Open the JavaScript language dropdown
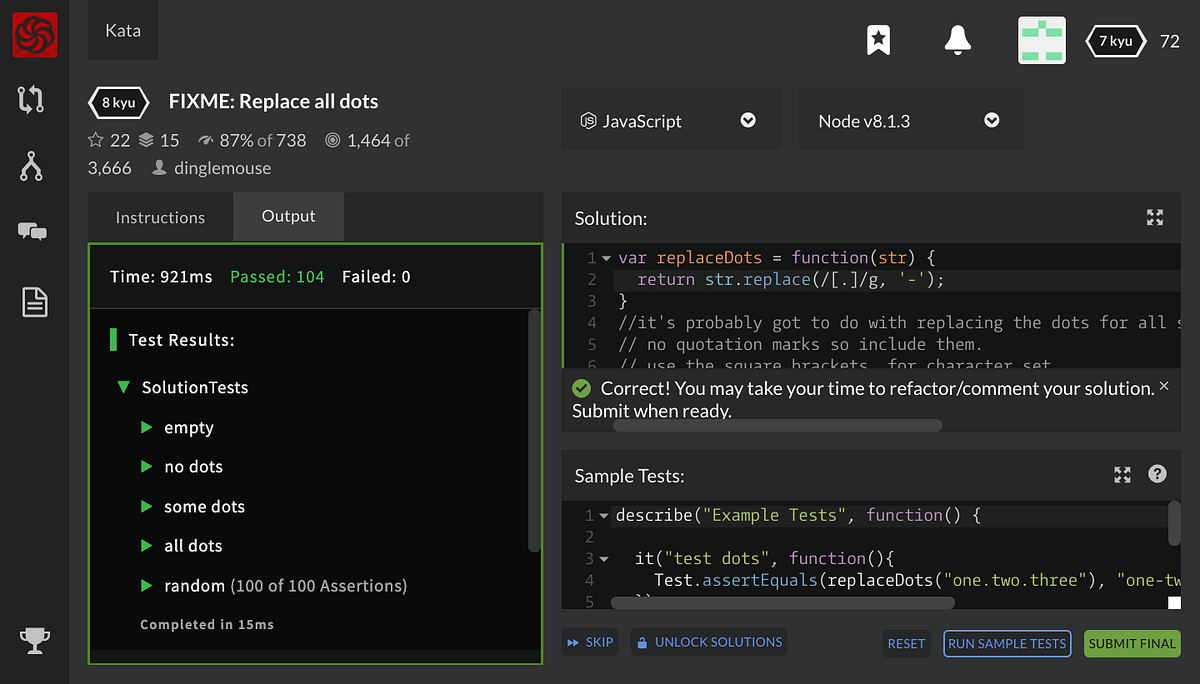Image resolution: width=1200 pixels, height=684 pixels. coord(668,121)
